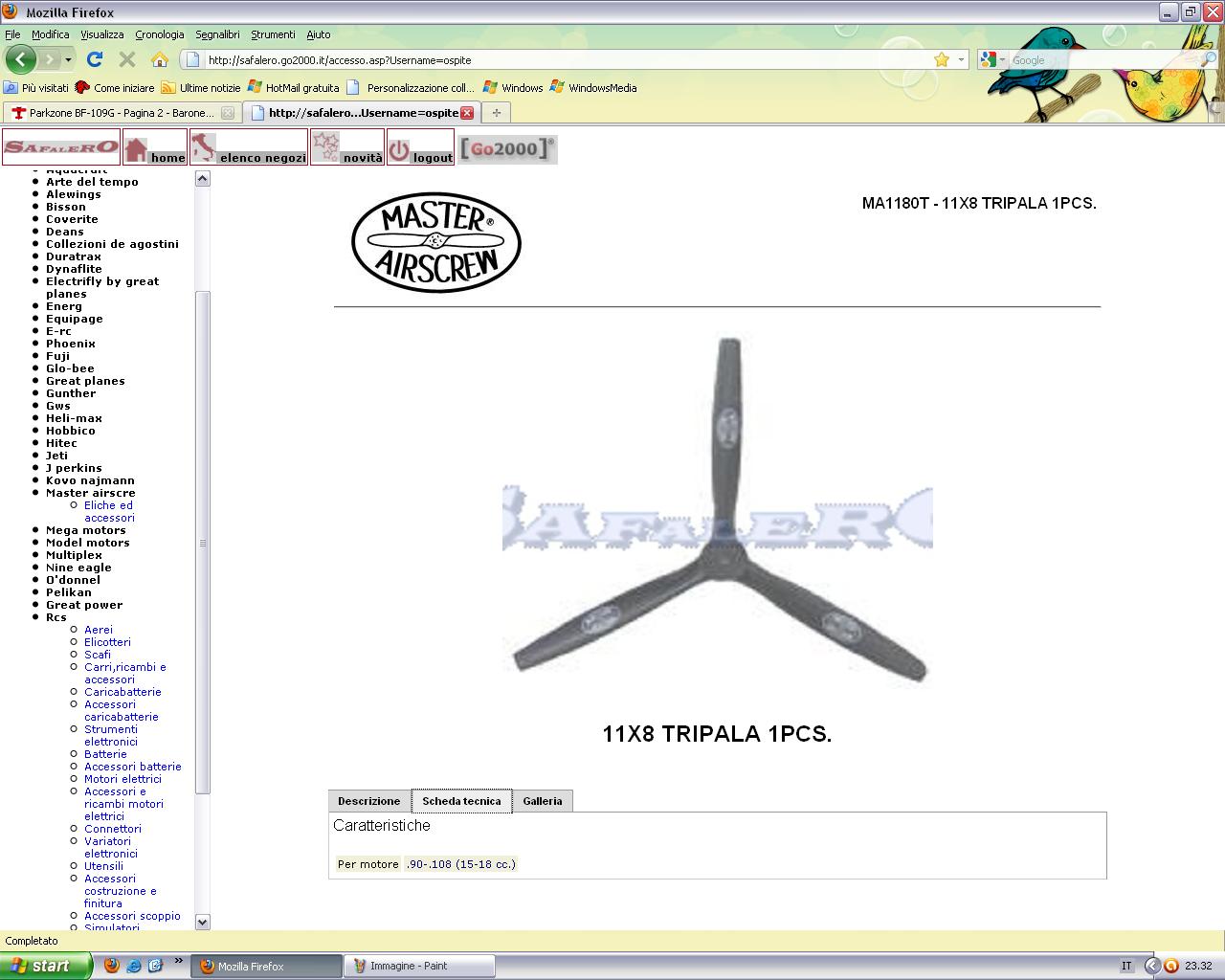This screenshot has width=1225, height=980.
Task: Click the site 'home' house button
Action: [x=155, y=148]
